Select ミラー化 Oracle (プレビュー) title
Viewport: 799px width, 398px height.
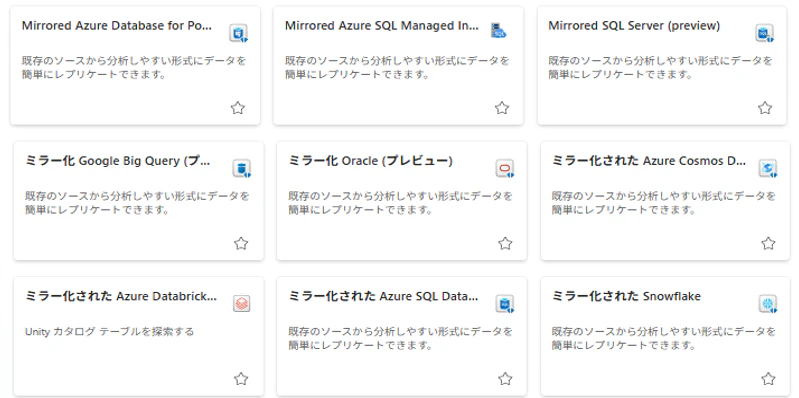[371, 161]
